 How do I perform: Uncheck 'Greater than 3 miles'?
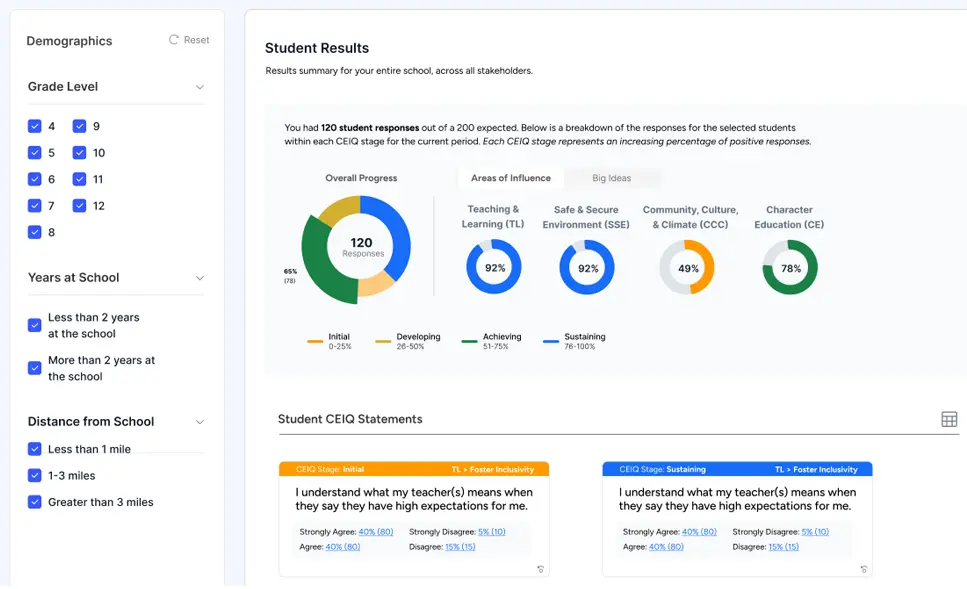point(35,502)
